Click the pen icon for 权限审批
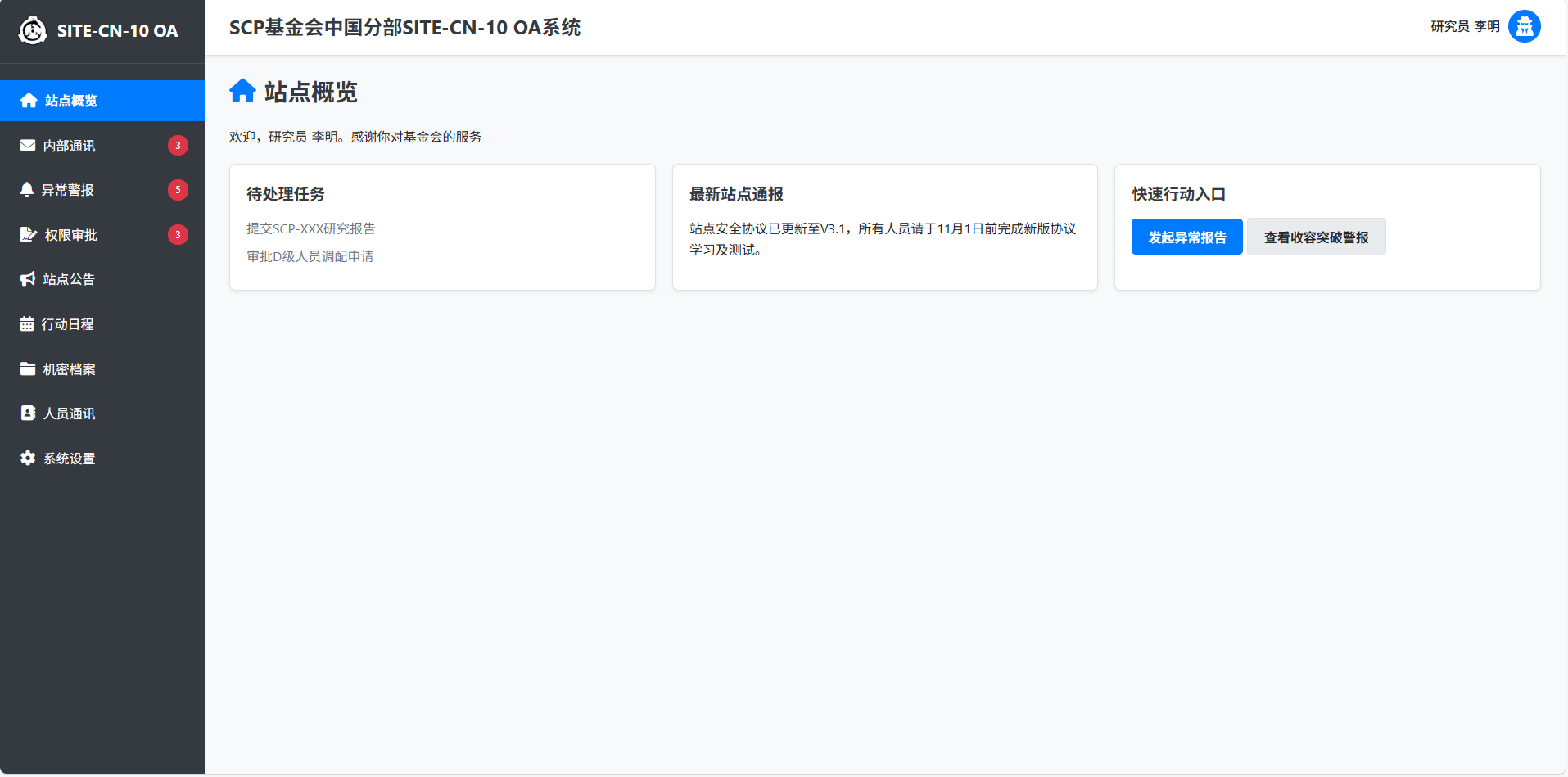This screenshot has height=777, width=1568. click(28, 235)
